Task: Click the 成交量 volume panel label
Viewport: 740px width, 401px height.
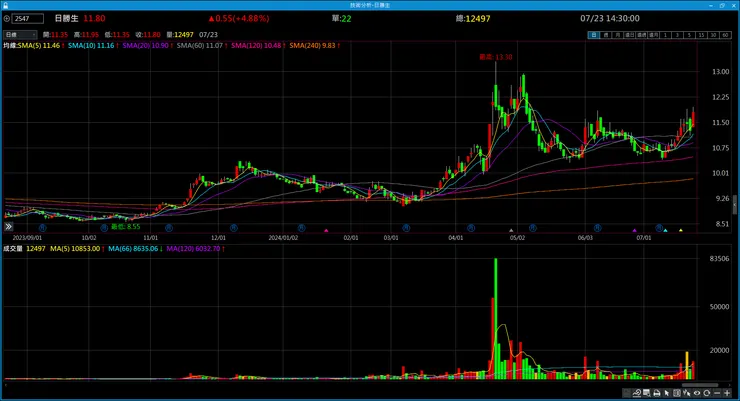Action: pyautogui.click(x=13, y=249)
